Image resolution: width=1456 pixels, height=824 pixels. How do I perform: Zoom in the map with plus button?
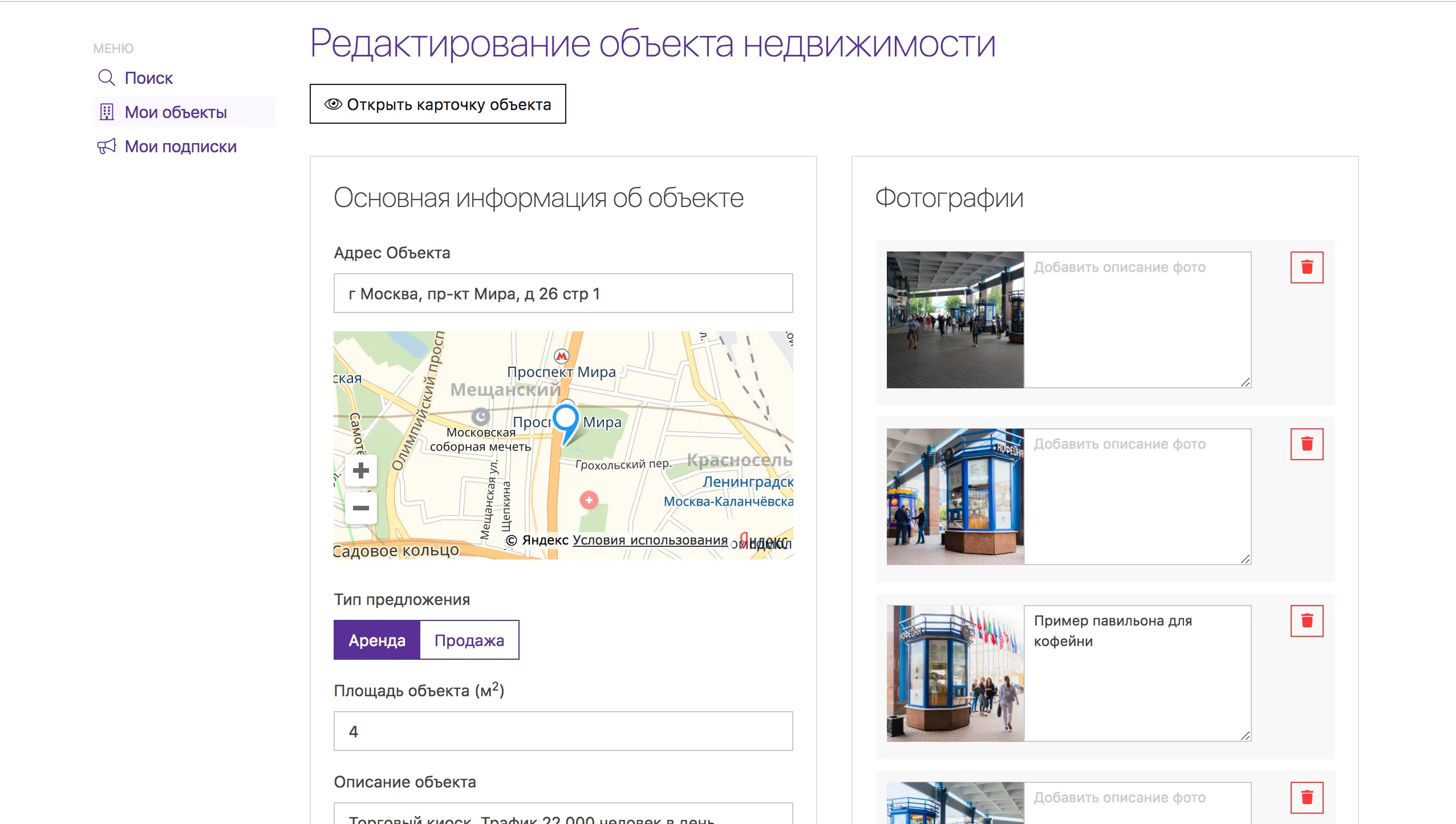[360, 470]
